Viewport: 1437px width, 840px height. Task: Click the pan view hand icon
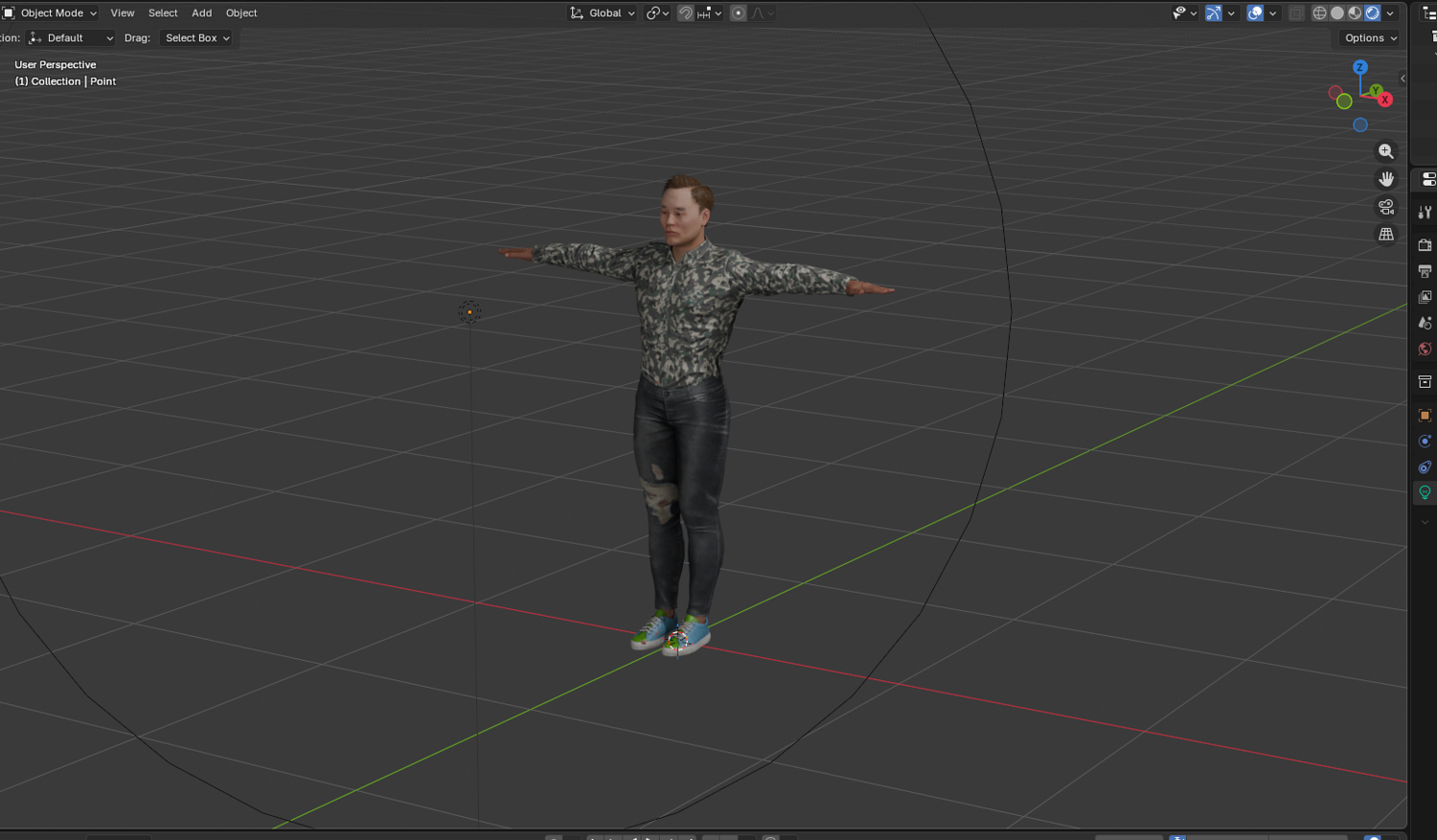[x=1386, y=179]
